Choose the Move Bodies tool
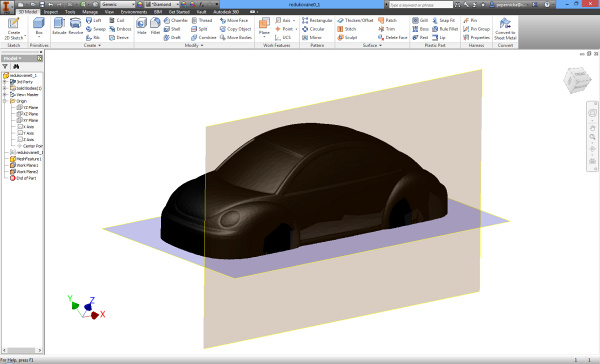600x364 pixels. [x=236, y=38]
